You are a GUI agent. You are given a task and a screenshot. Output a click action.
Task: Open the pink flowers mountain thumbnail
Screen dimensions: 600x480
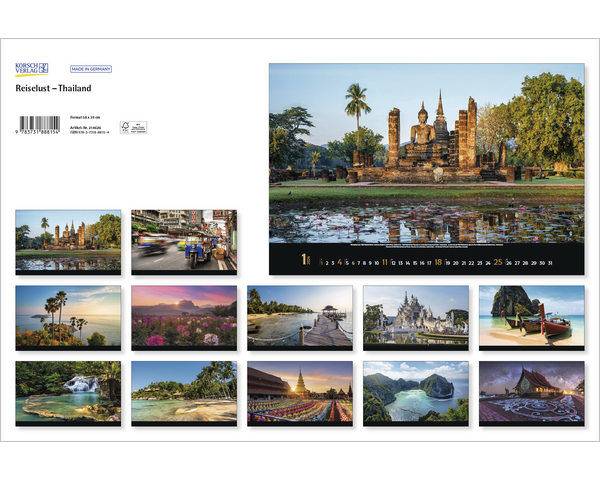pos(184,316)
